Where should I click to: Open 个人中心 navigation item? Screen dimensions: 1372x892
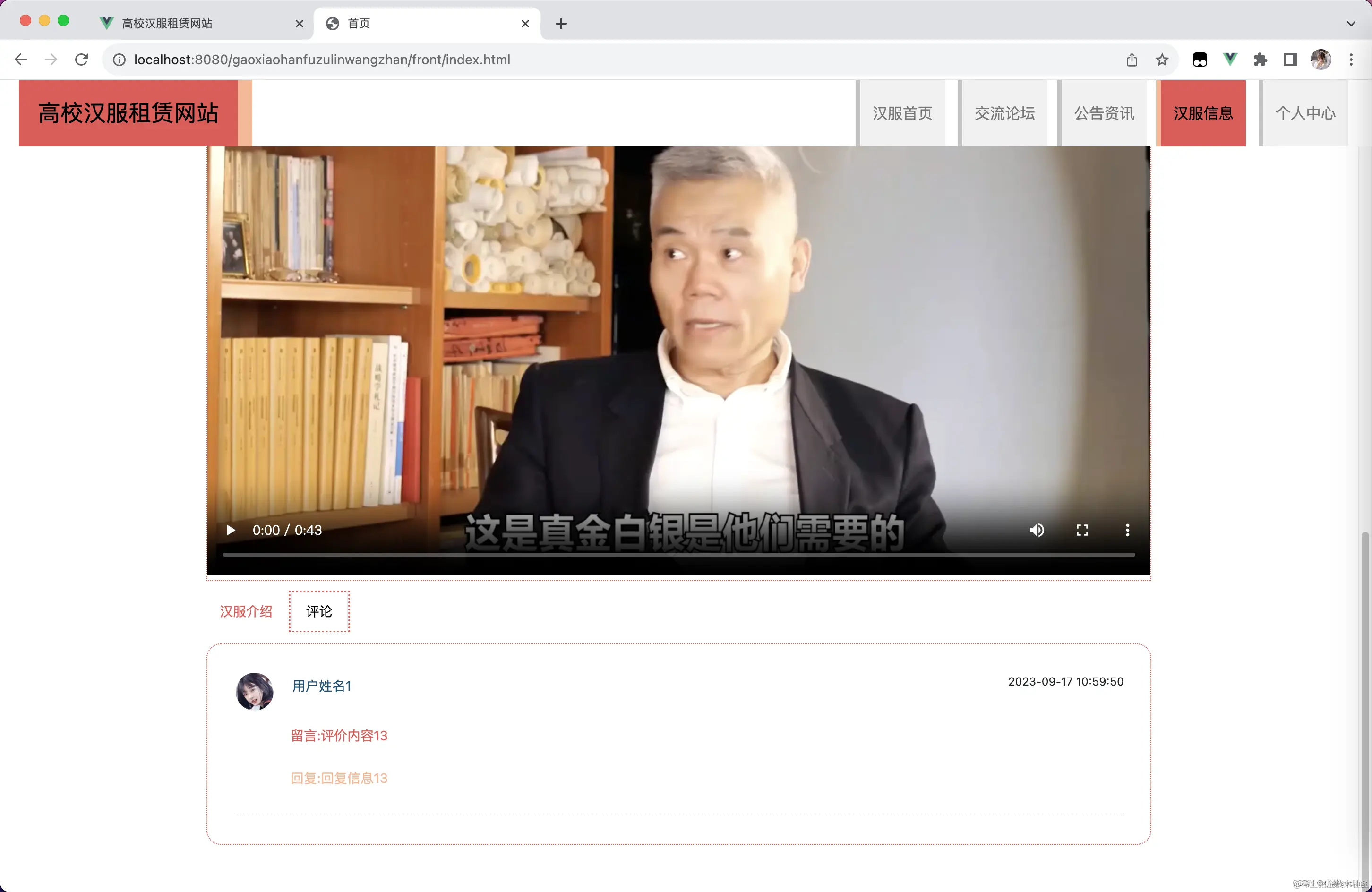pyautogui.click(x=1305, y=113)
